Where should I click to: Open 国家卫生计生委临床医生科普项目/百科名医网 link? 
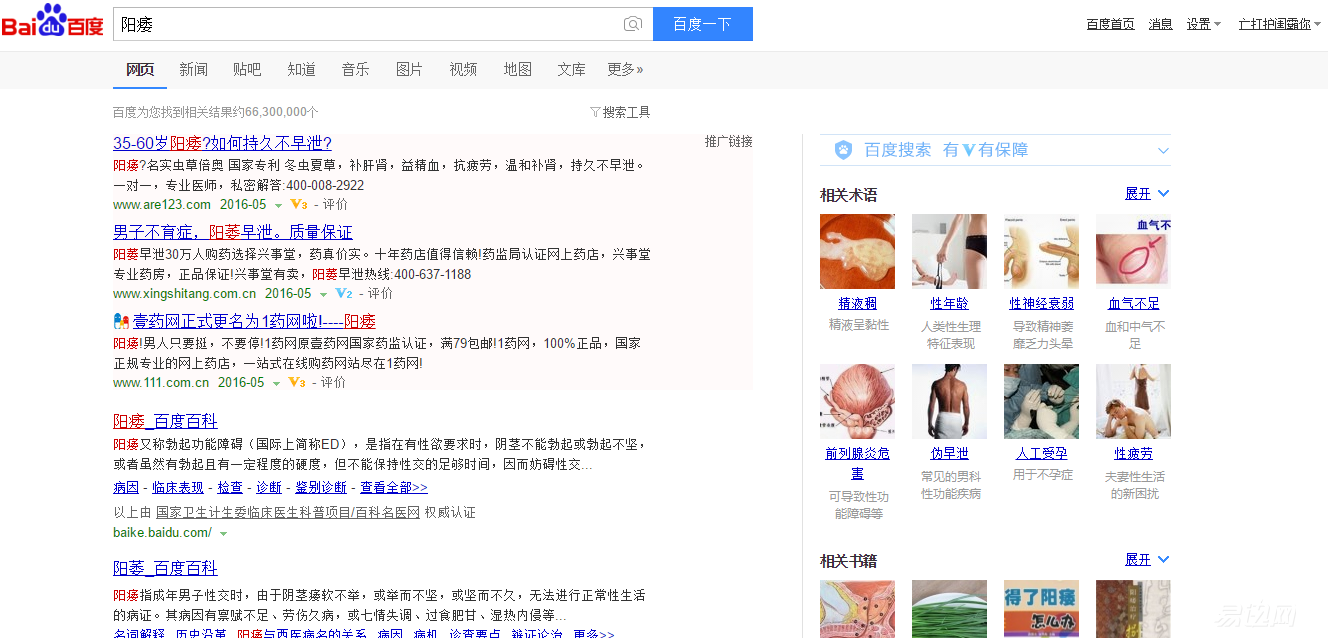click(x=288, y=512)
